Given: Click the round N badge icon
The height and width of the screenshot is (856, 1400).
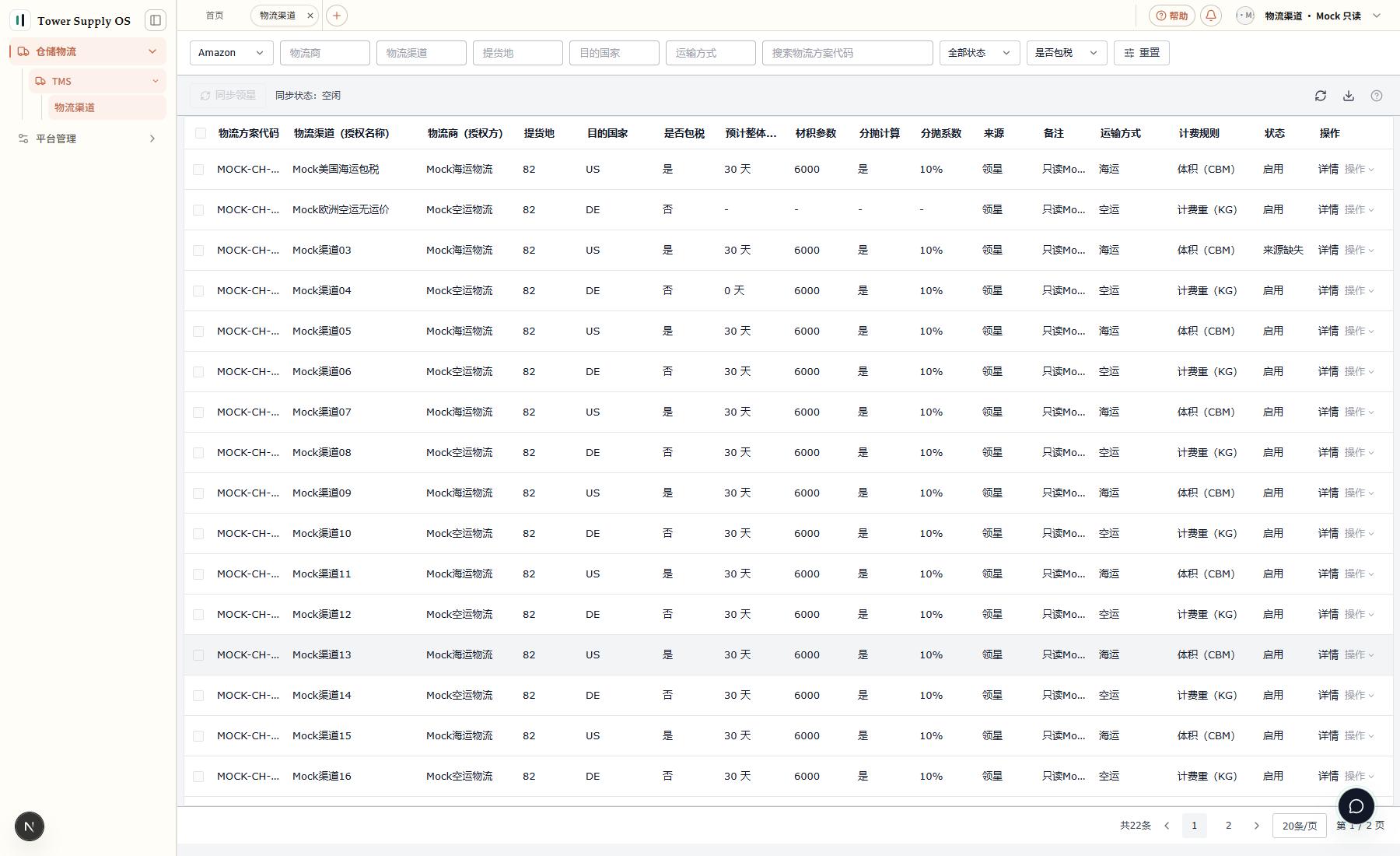Looking at the screenshot, I should pyautogui.click(x=30, y=826).
